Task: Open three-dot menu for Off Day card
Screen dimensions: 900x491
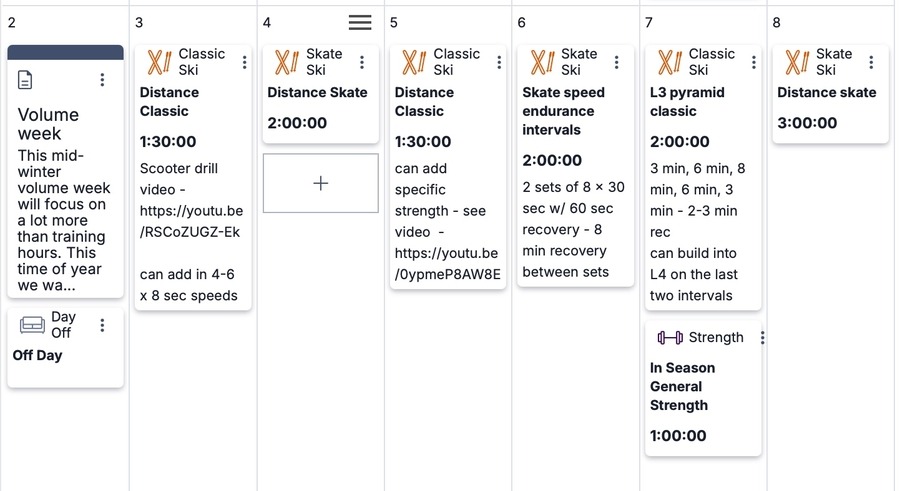Action: pyautogui.click(x=102, y=324)
